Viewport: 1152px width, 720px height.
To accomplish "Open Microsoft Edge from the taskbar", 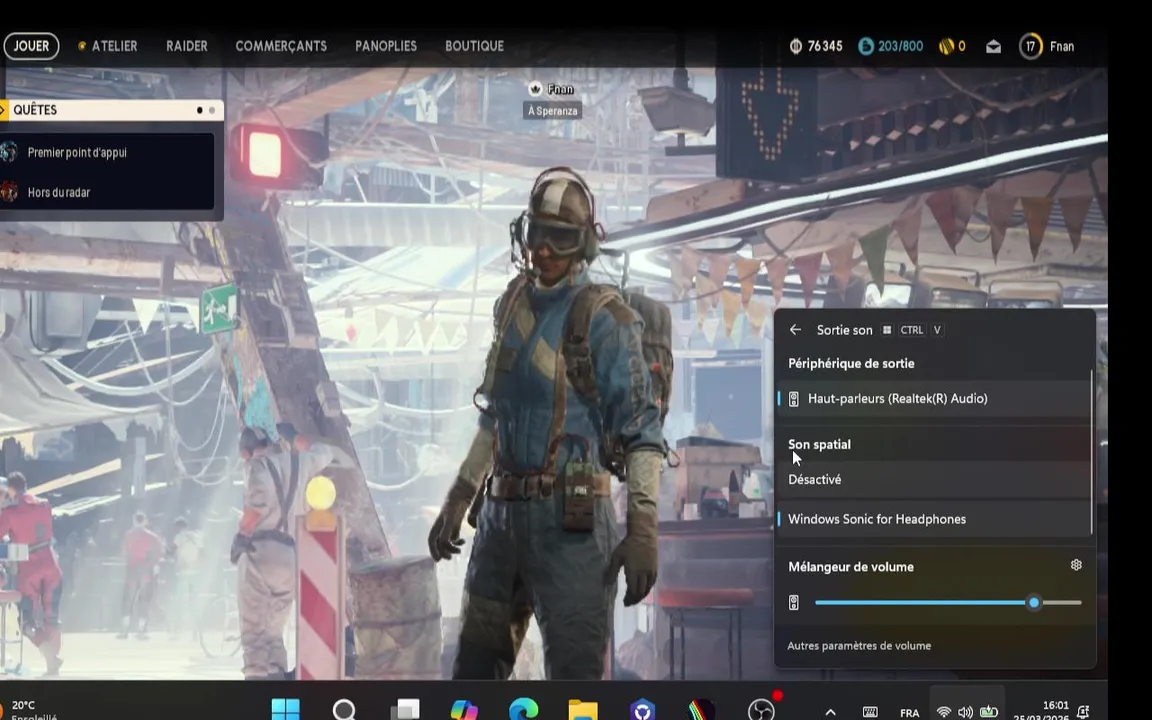I will point(523,710).
